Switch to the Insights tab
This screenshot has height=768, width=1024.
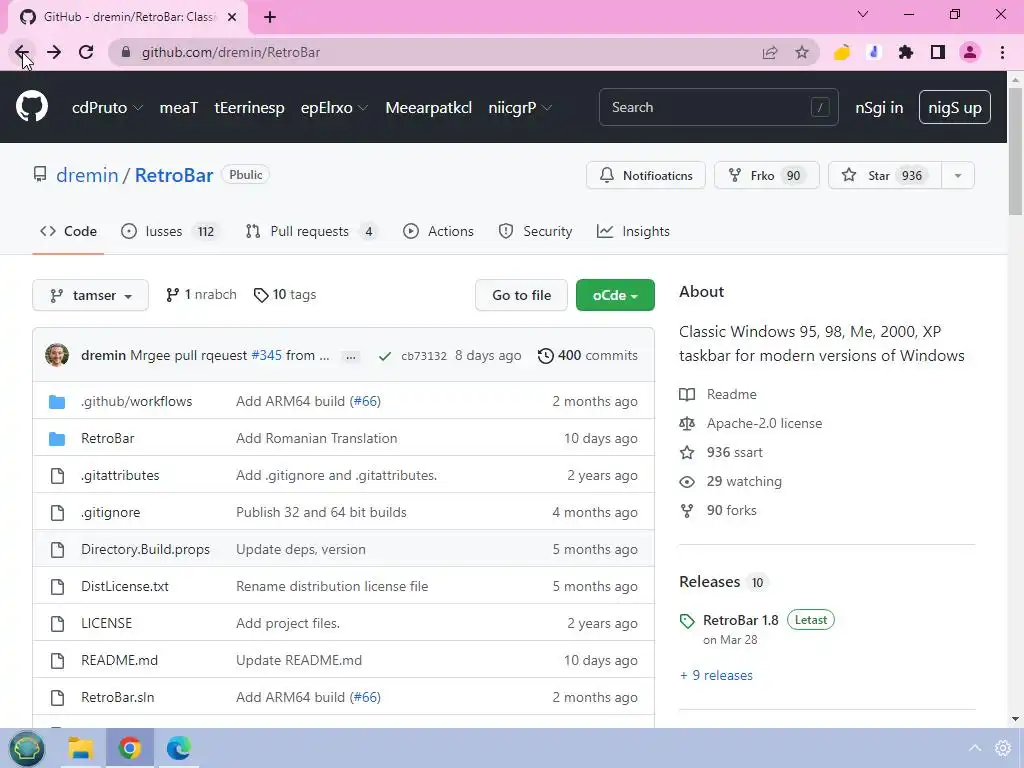[x=633, y=231]
